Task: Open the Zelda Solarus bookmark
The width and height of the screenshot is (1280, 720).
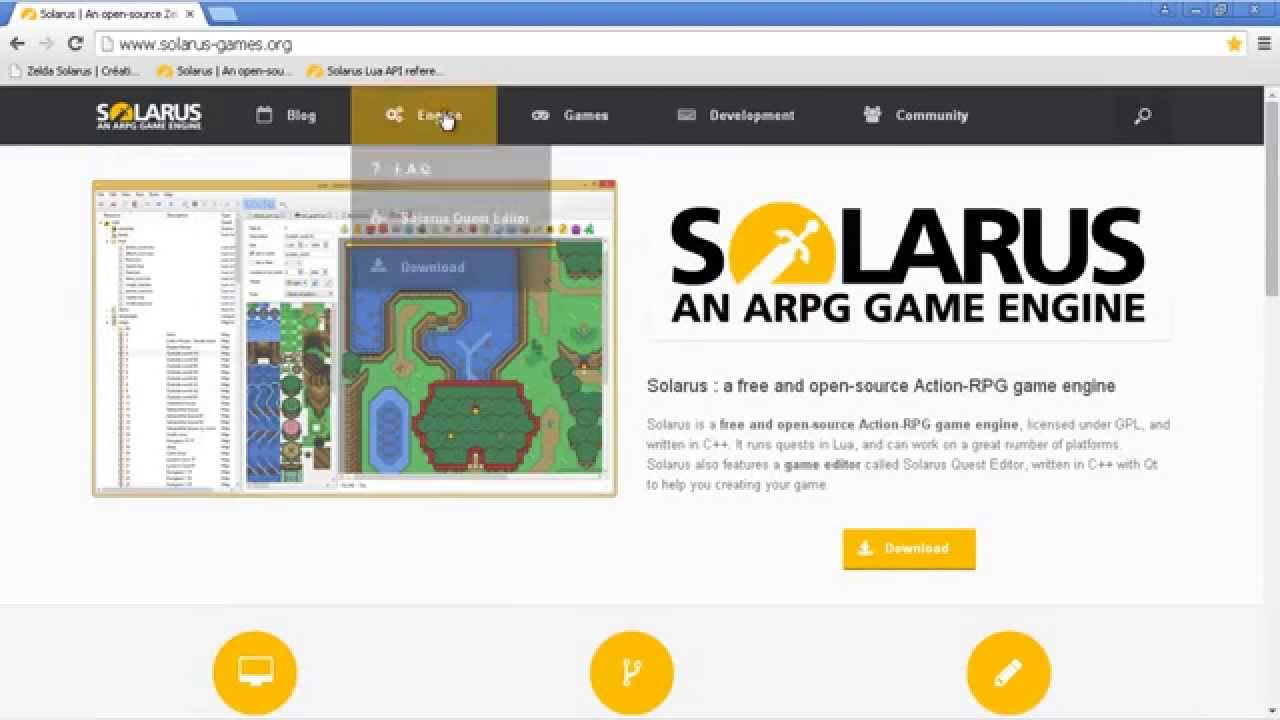Action: point(75,71)
